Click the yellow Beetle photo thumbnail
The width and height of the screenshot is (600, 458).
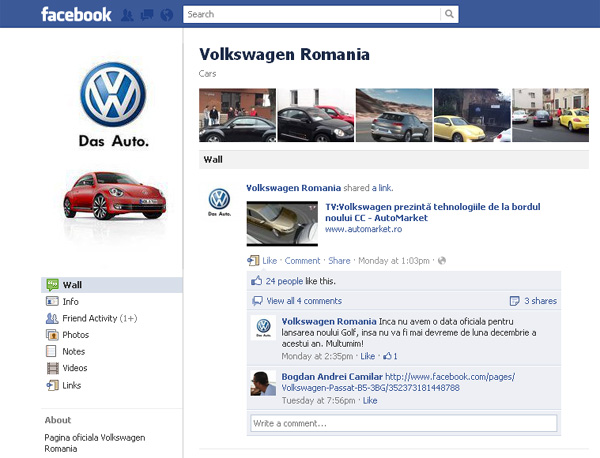tap(471, 115)
